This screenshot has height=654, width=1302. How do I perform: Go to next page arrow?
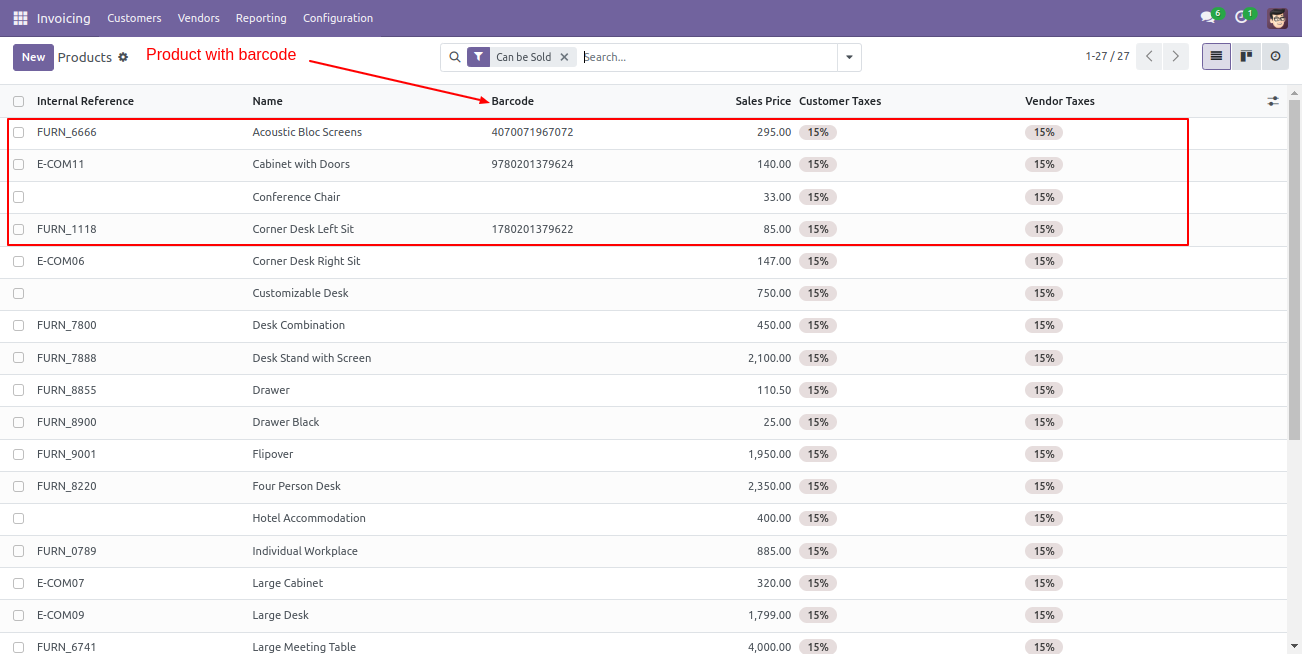click(1176, 57)
